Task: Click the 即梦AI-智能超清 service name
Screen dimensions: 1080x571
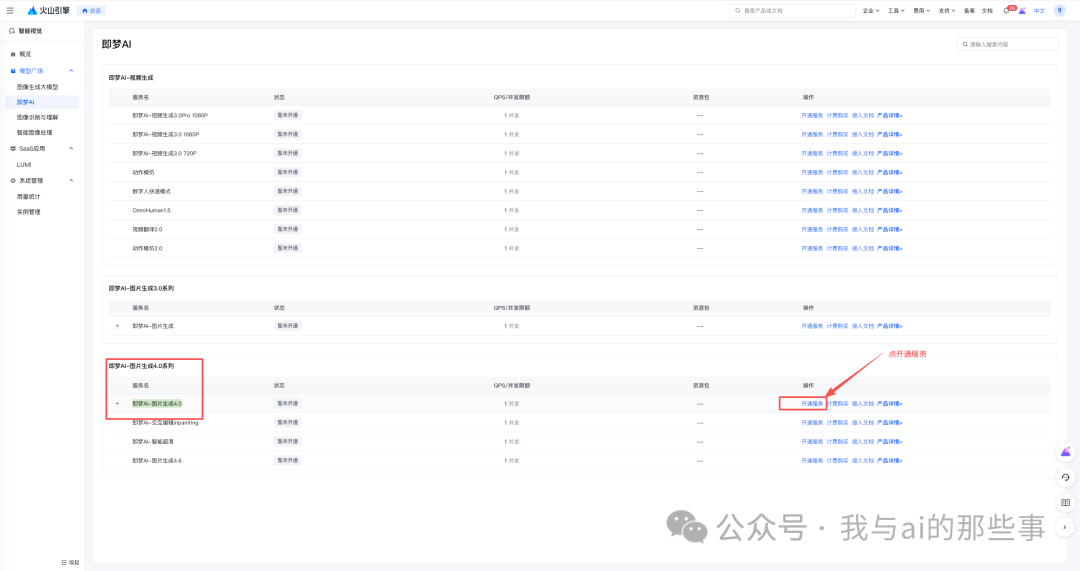Action: (x=153, y=442)
